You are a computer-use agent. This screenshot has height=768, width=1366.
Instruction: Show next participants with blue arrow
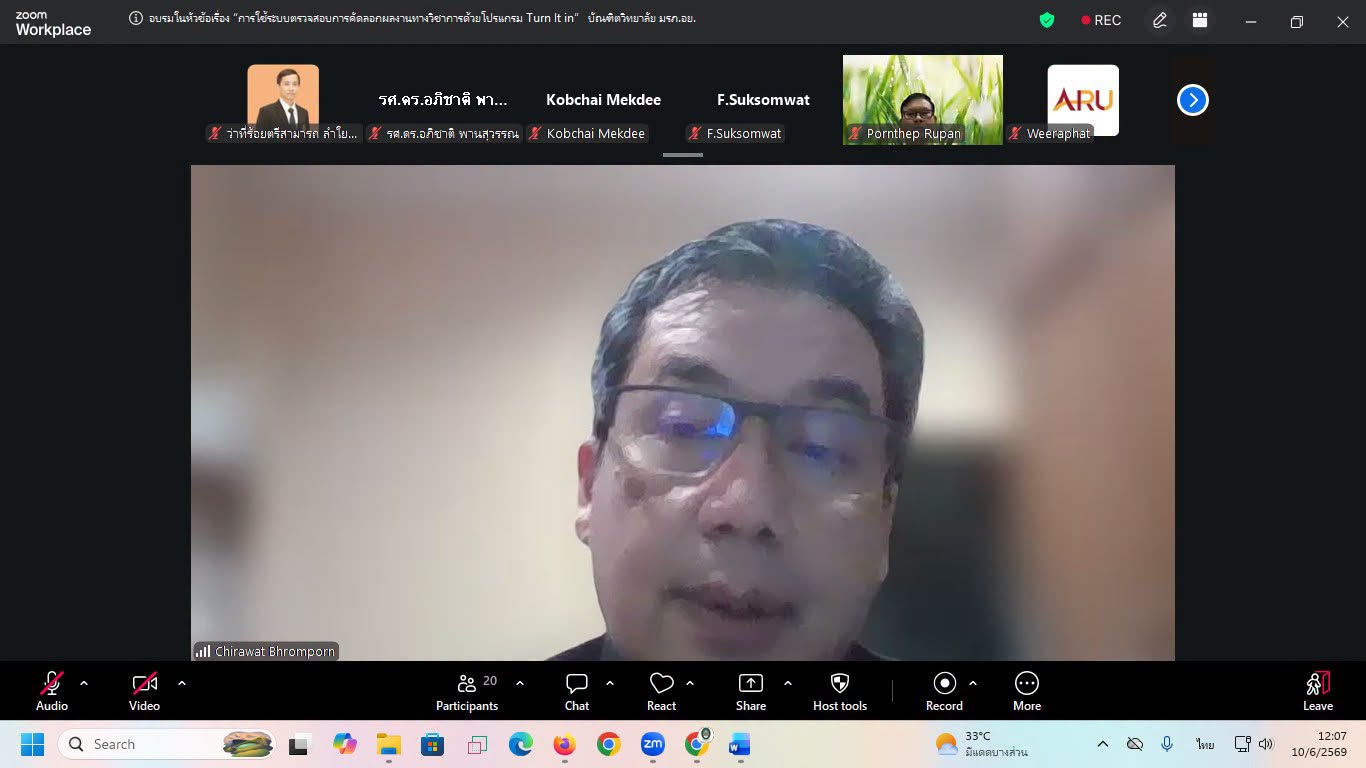coord(1193,100)
